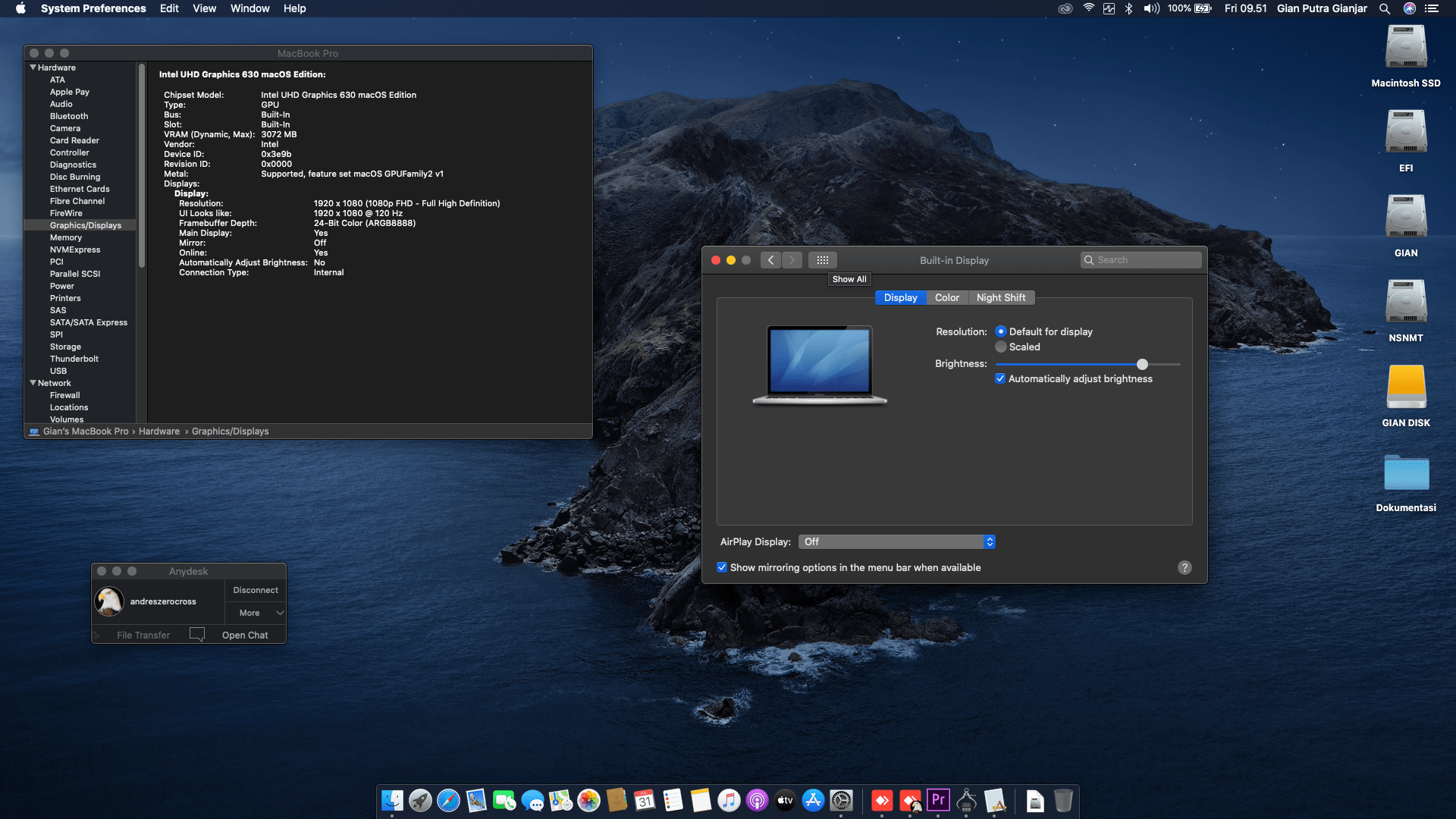This screenshot has height=819, width=1456.
Task: Launch Adobe Premiere Pro from the Dock
Action: coord(938,801)
